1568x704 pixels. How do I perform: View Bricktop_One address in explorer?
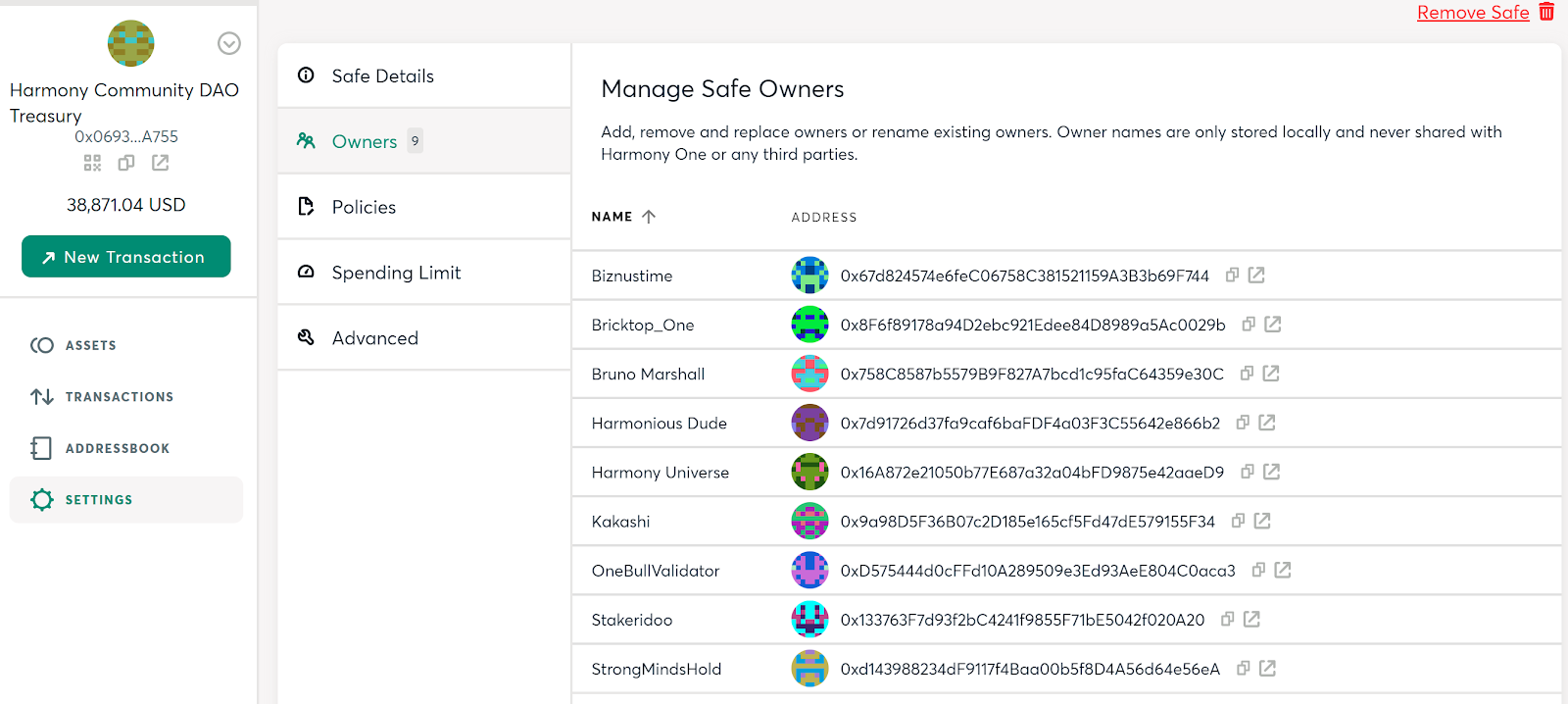tap(1273, 325)
